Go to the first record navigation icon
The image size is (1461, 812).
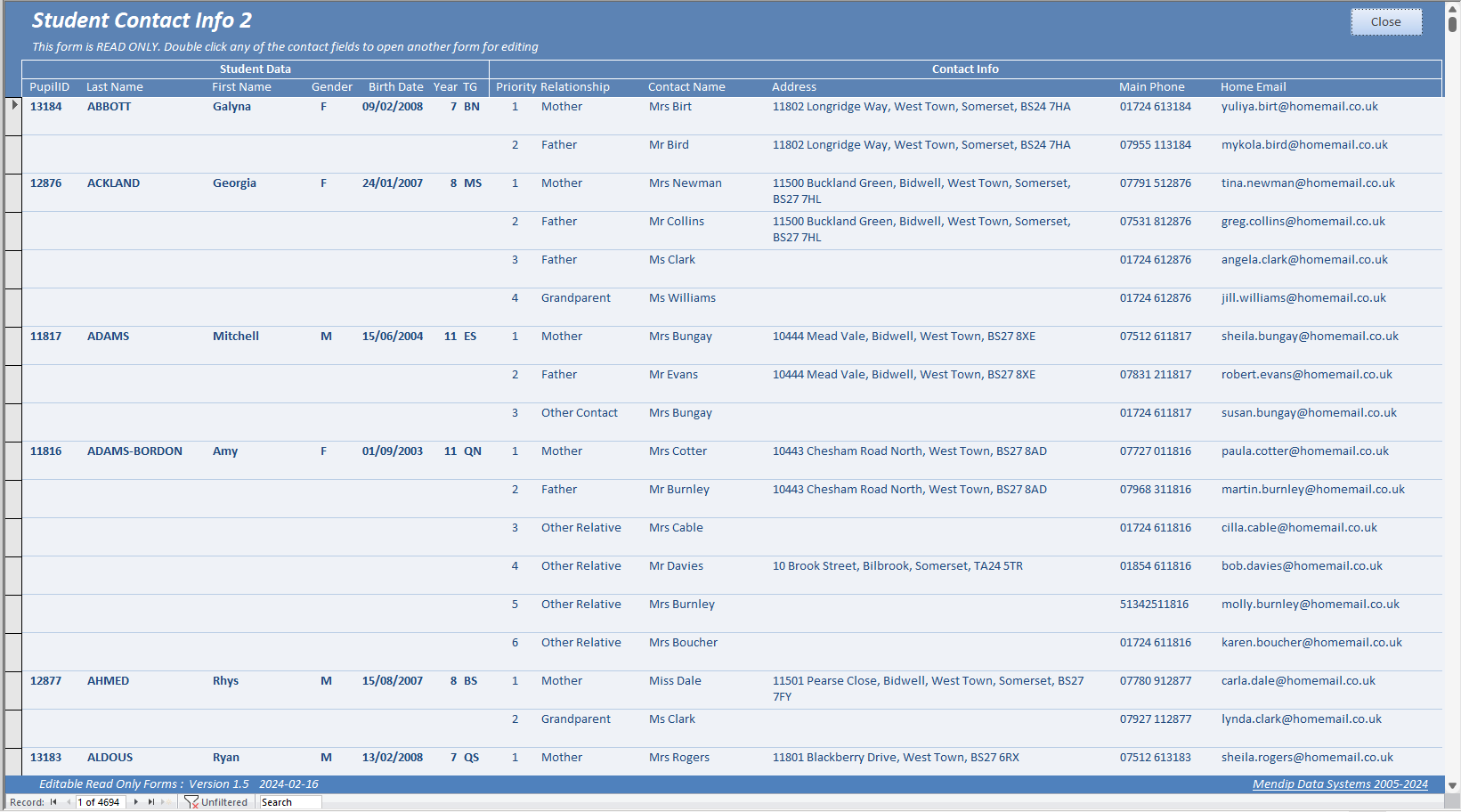(53, 802)
